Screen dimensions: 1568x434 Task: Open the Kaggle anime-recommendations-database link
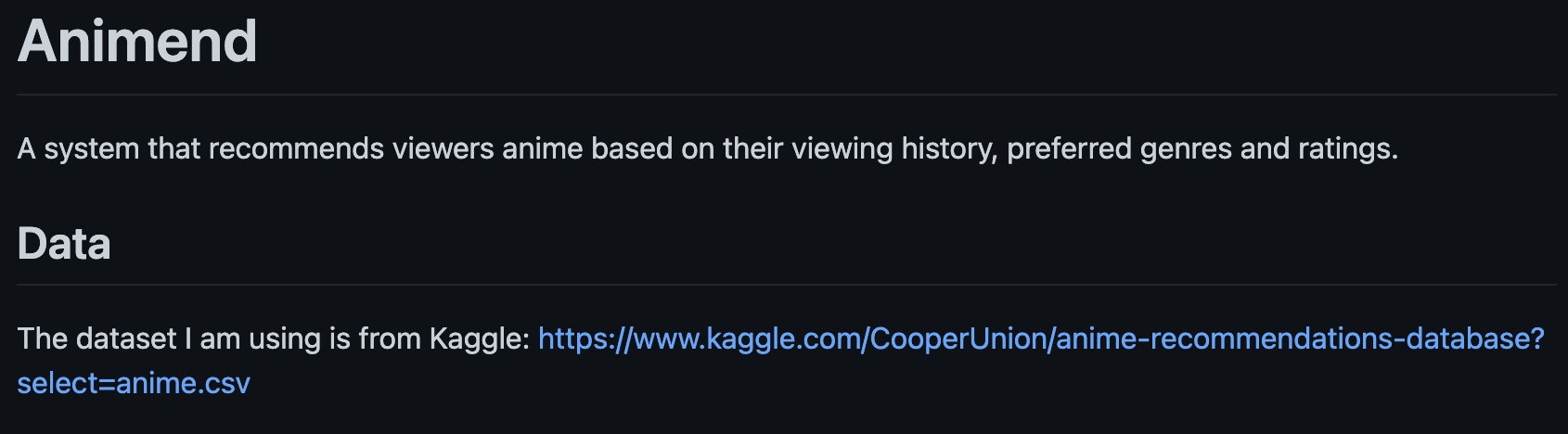pyautogui.click(x=1041, y=339)
